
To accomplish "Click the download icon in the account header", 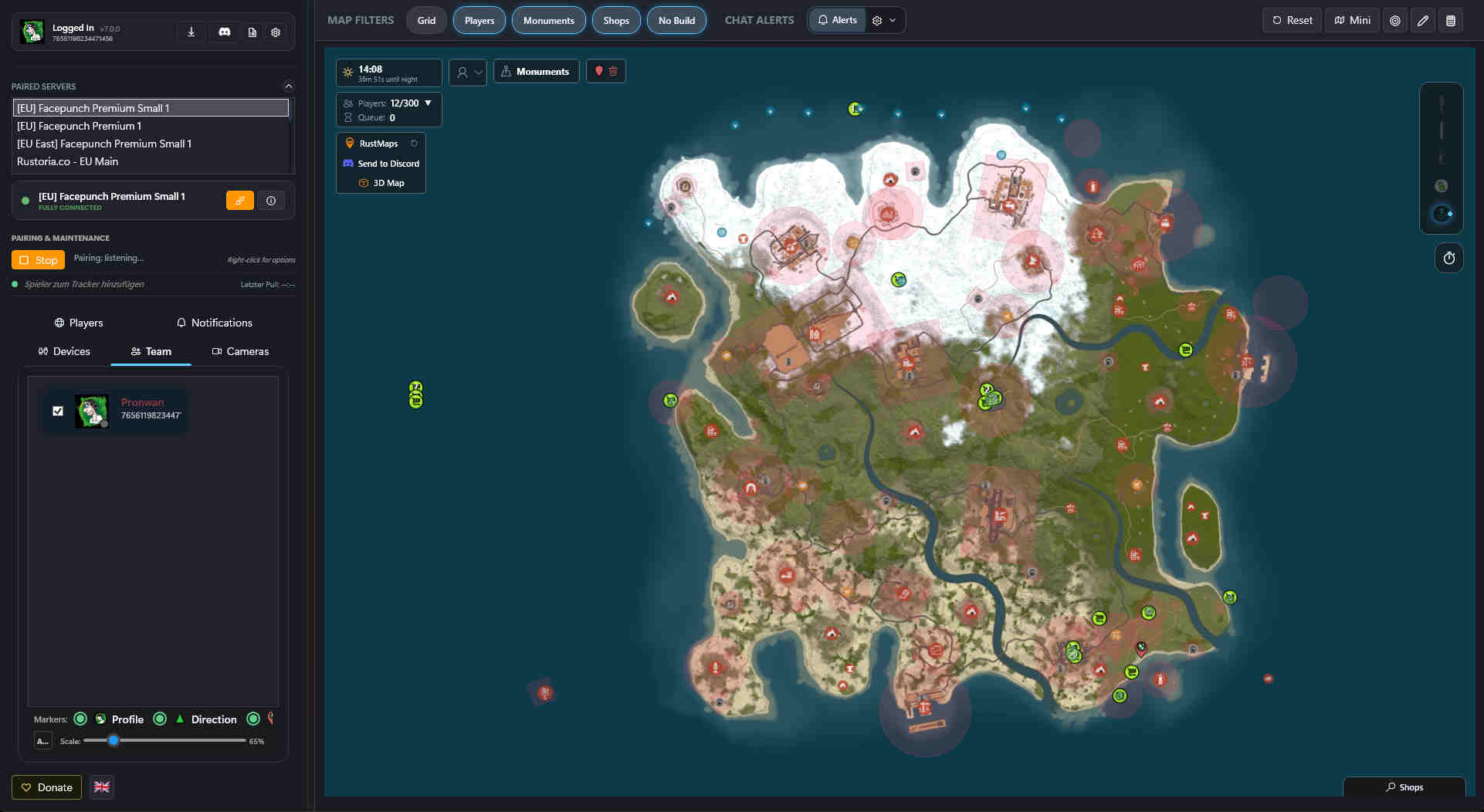I will click(x=191, y=32).
